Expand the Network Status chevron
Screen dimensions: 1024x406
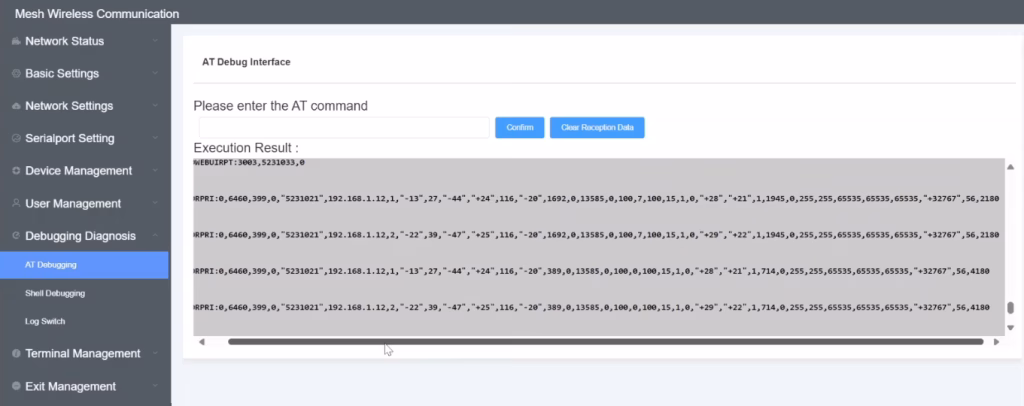point(155,41)
